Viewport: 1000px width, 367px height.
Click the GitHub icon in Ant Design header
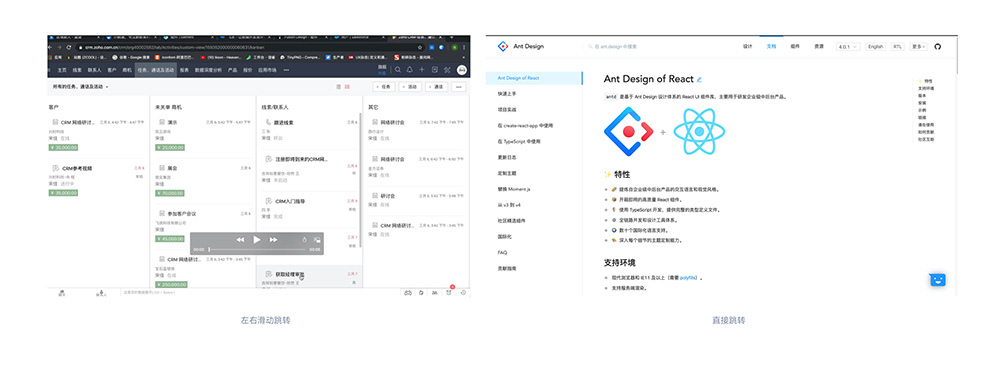[938, 47]
